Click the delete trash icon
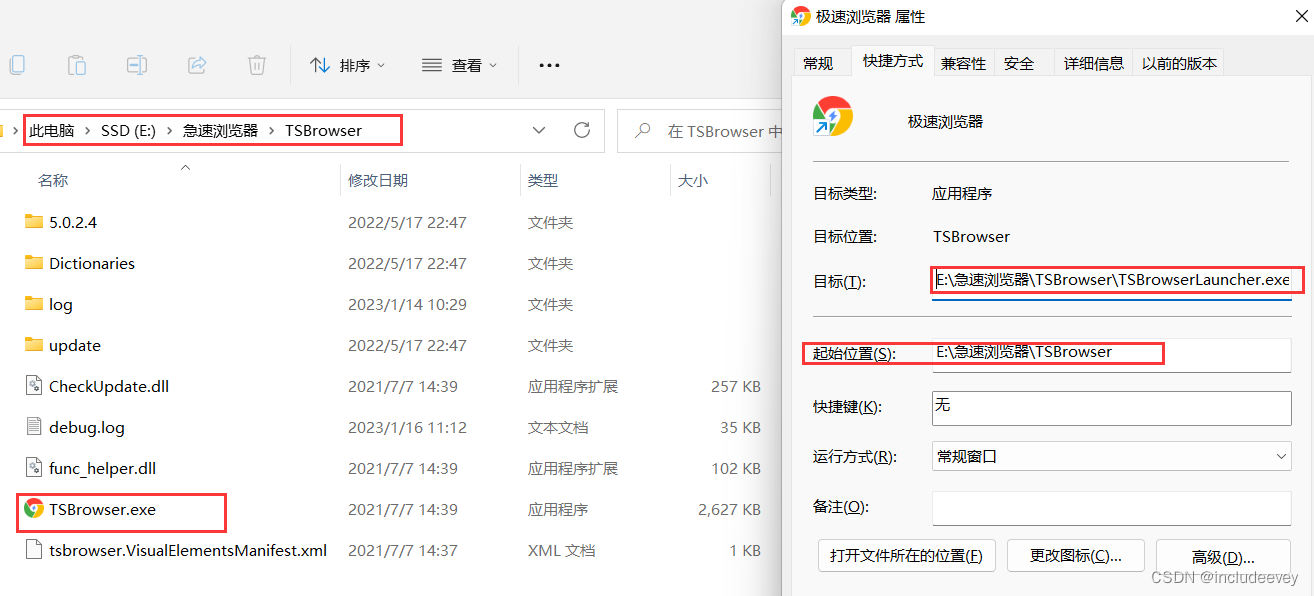Image resolution: width=1314 pixels, height=596 pixels. pyautogui.click(x=257, y=65)
